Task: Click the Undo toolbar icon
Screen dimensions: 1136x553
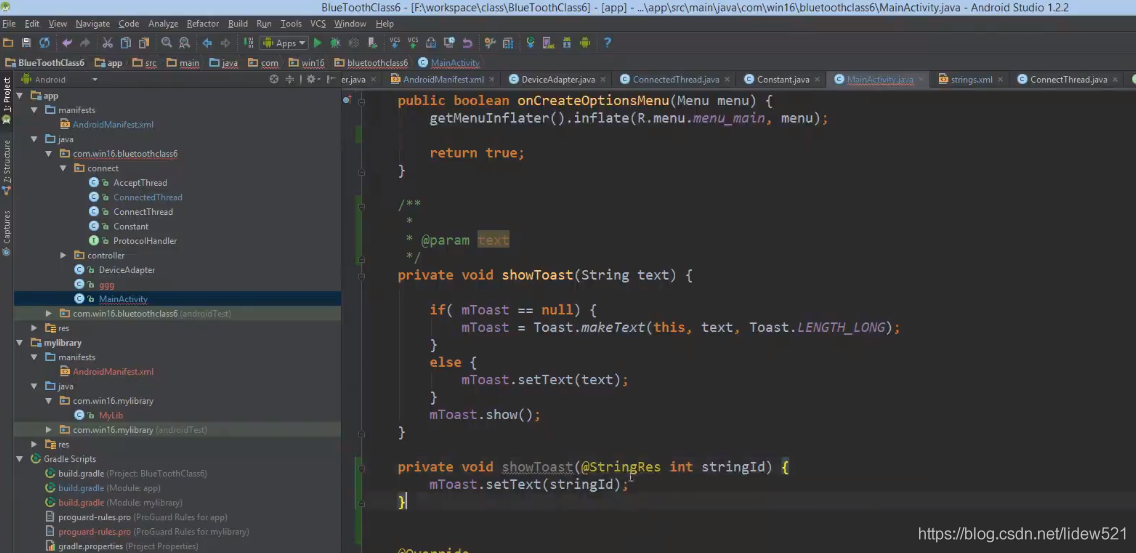Action: click(67, 43)
